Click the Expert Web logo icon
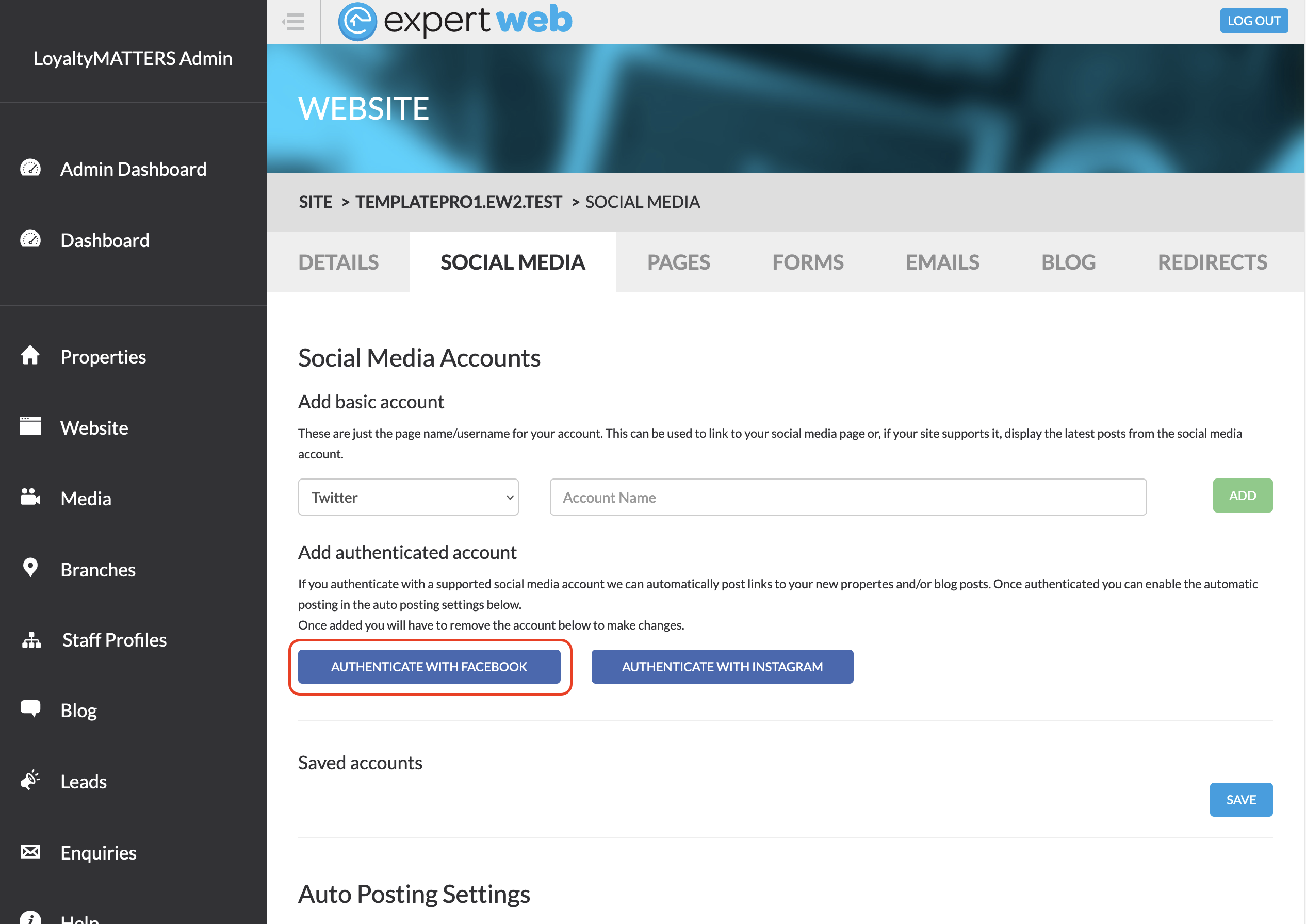 tap(357, 22)
